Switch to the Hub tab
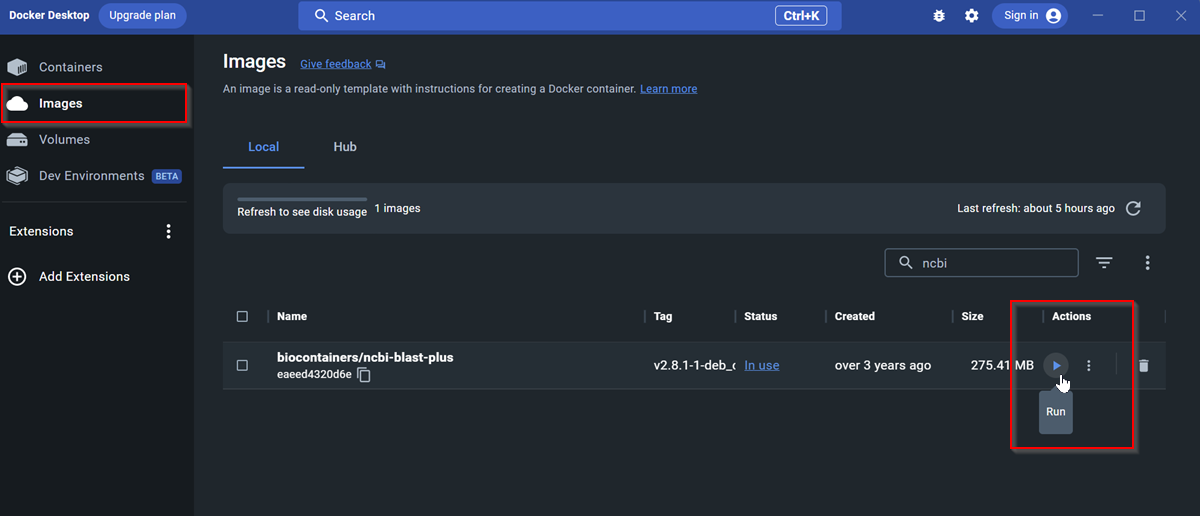Viewport: 1200px width, 516px height. (345, 147)
